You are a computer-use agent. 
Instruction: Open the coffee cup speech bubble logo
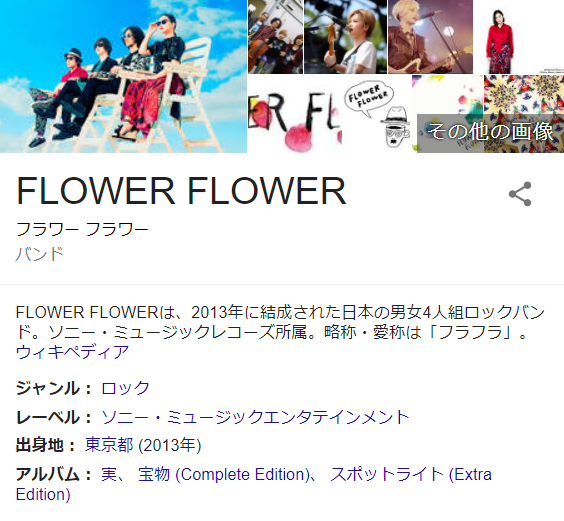(377, 114)
